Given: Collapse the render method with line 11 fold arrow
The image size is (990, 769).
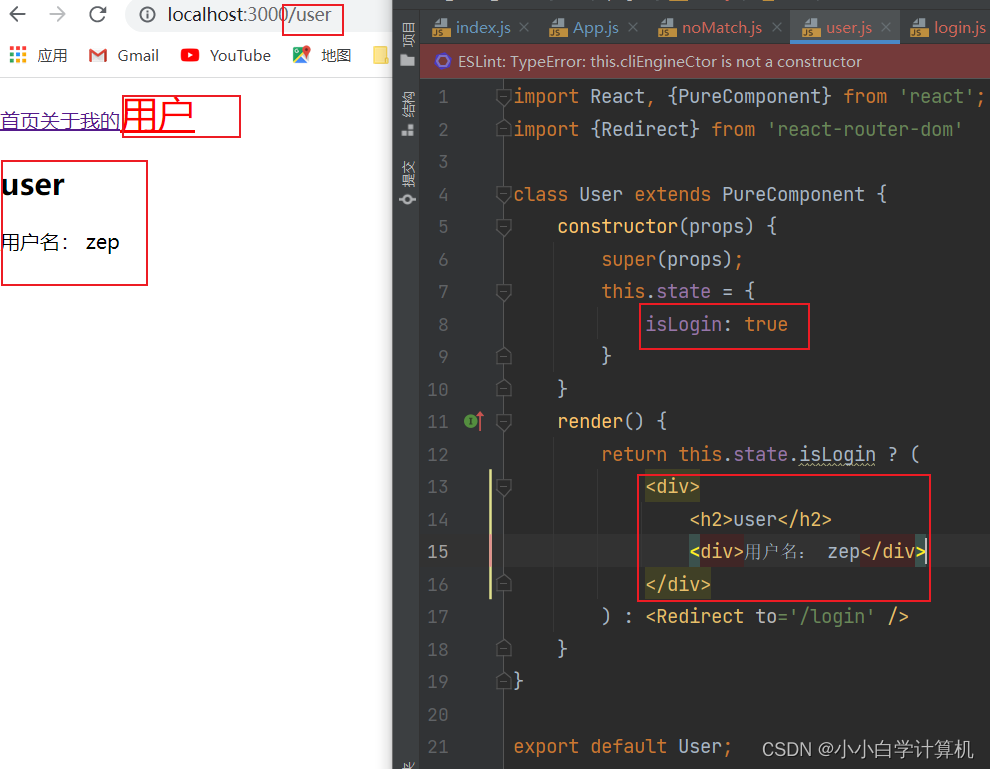Looking at the screenshot, I should point(503,421).
